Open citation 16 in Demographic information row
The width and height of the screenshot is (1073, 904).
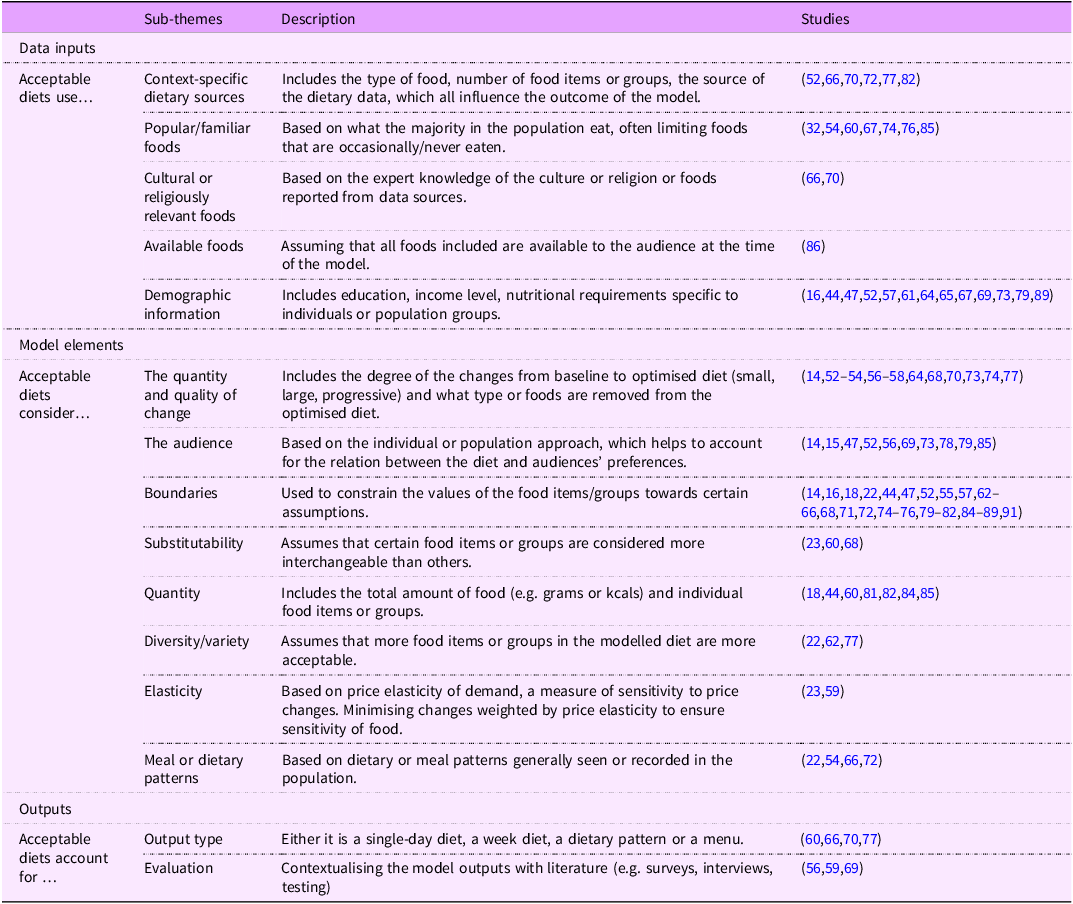[813, 296]
